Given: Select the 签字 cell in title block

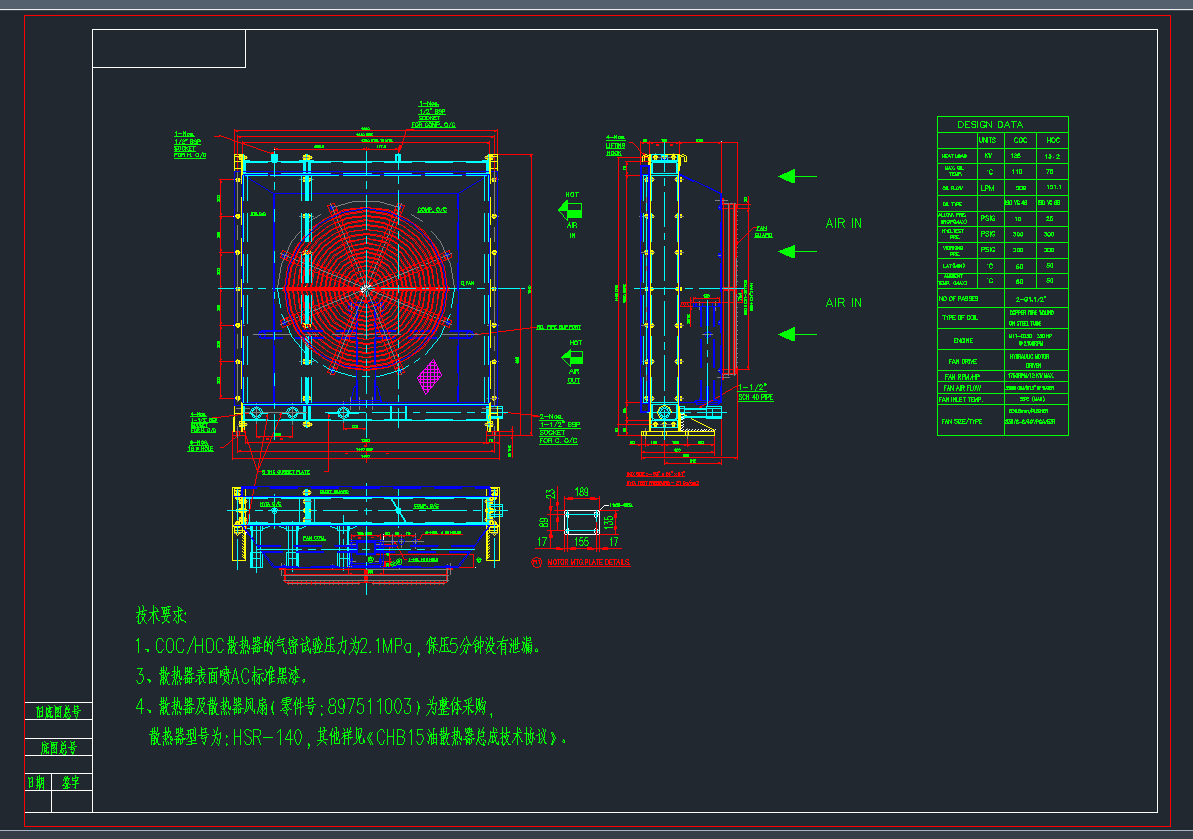Looking at the screenshot, I should pos(71,782).
